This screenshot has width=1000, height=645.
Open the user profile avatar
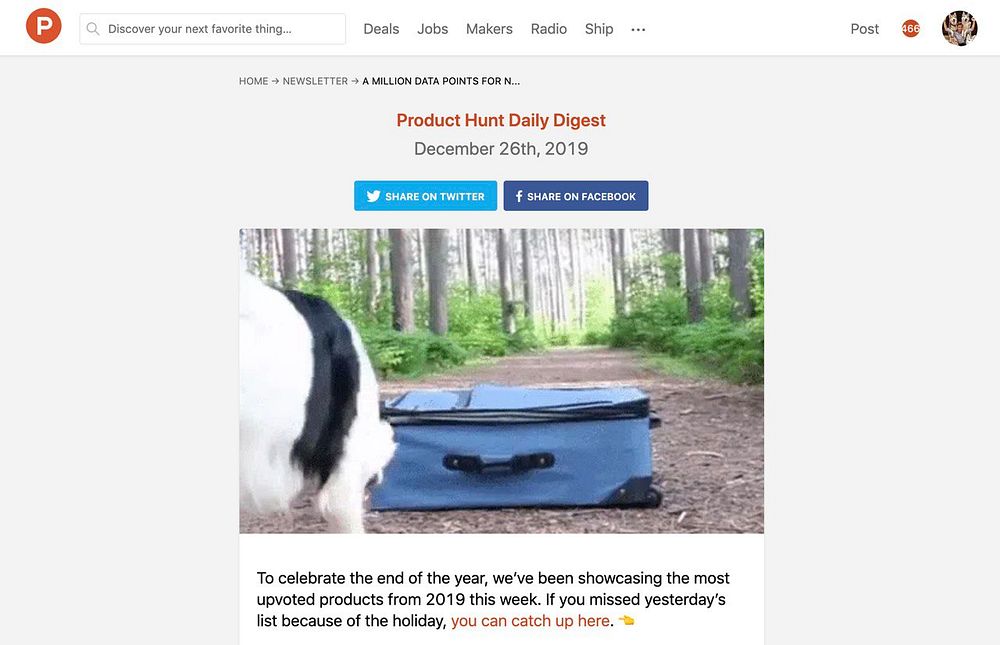coord(959,28)
